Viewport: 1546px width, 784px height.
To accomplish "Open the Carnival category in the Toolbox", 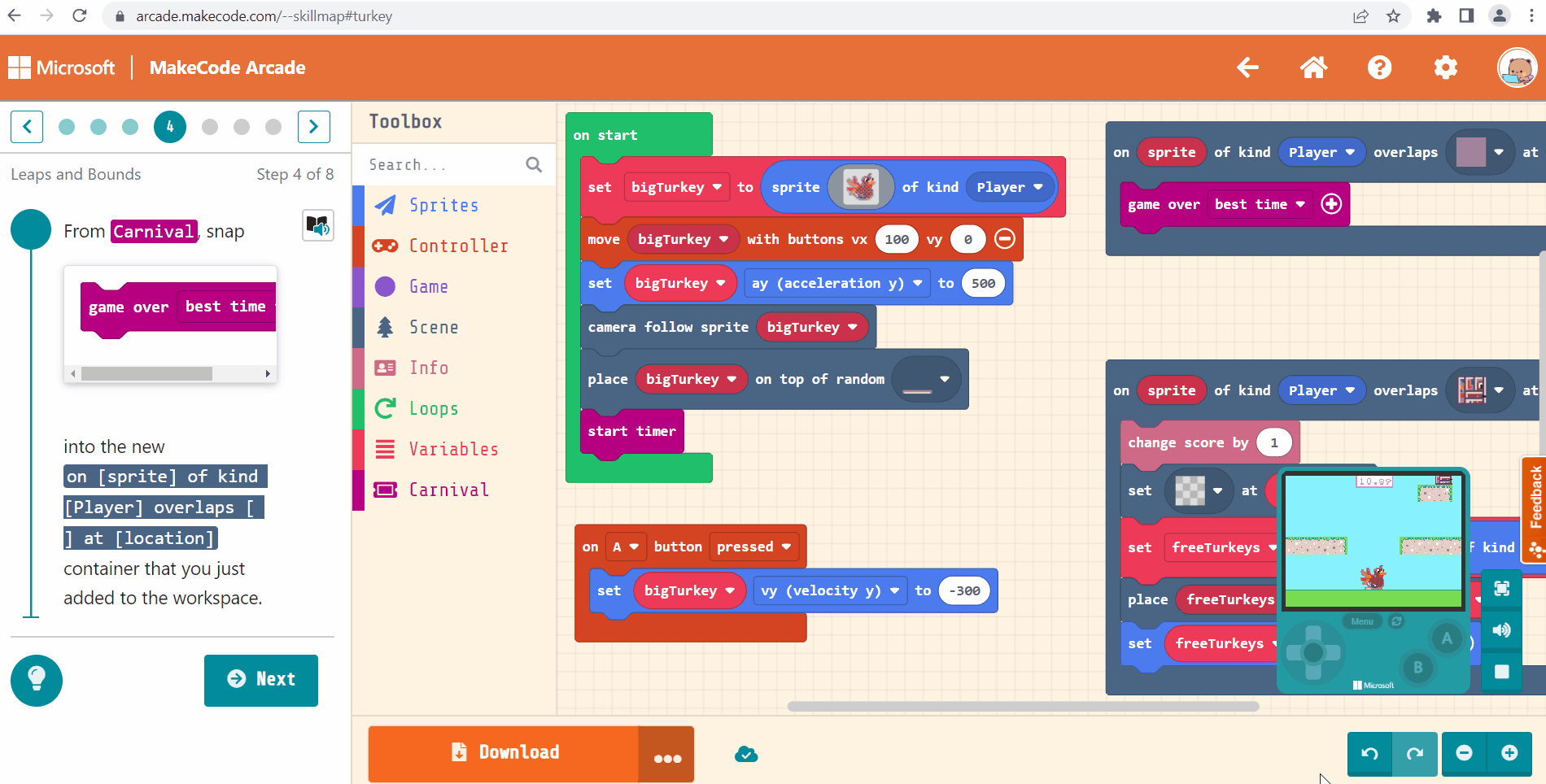I will [448, 490].
